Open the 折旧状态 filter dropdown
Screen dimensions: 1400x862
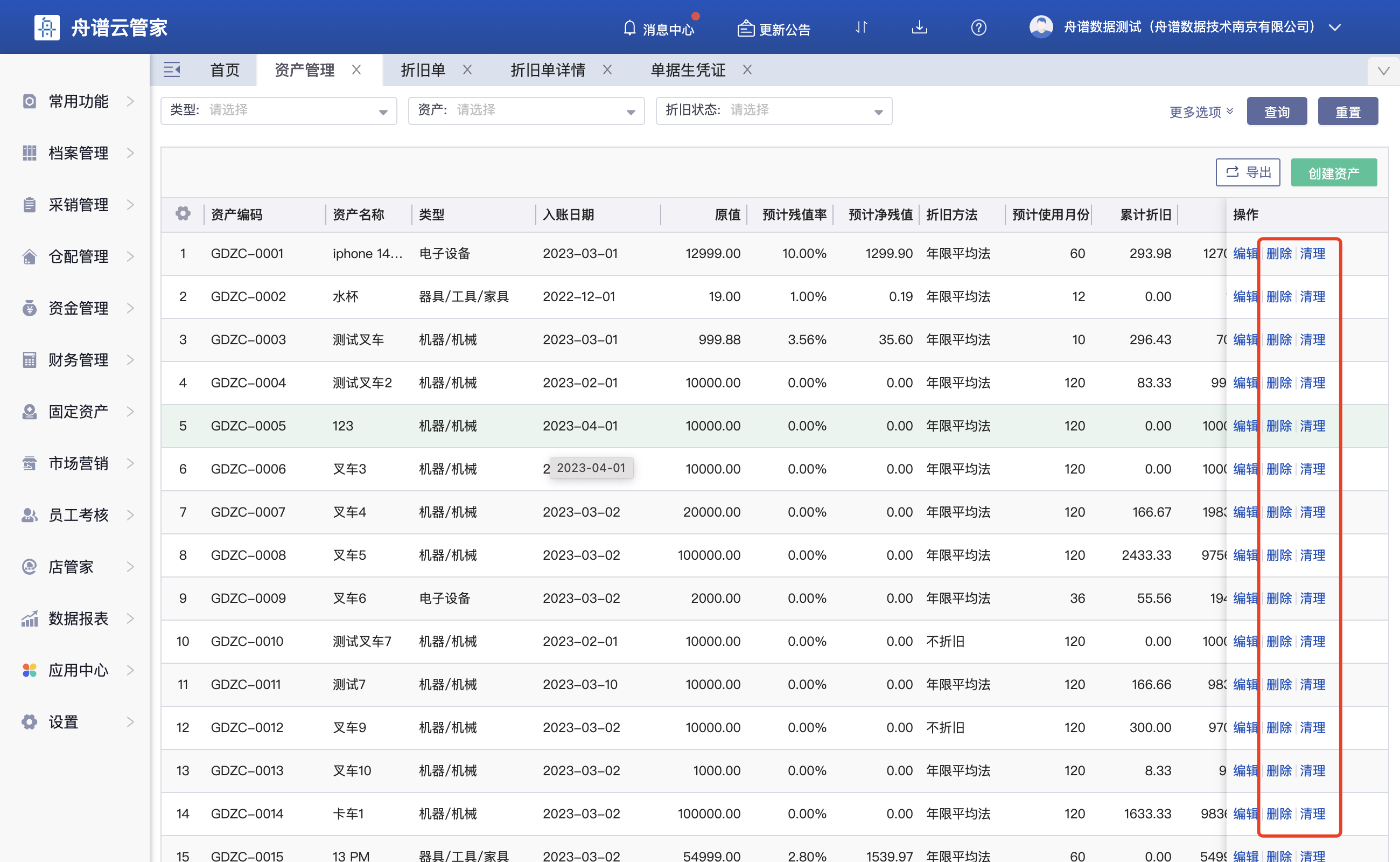[x=773, y=110]
